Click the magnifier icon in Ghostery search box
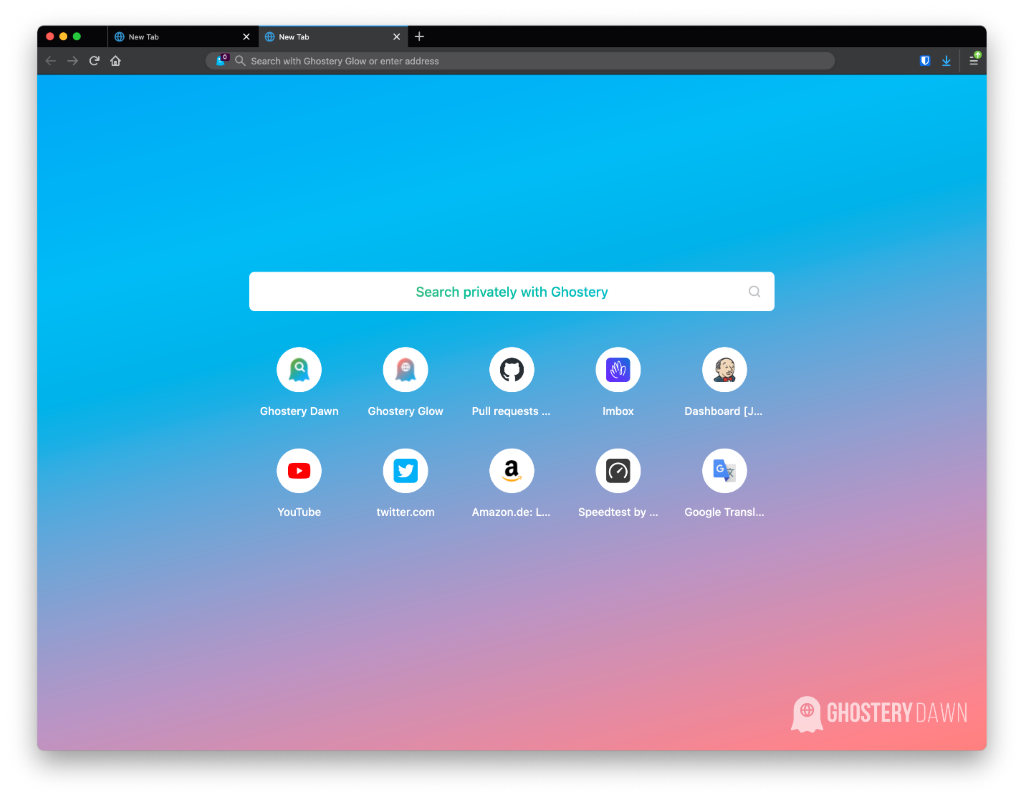The image size is (1024, 800). (754, 291)
